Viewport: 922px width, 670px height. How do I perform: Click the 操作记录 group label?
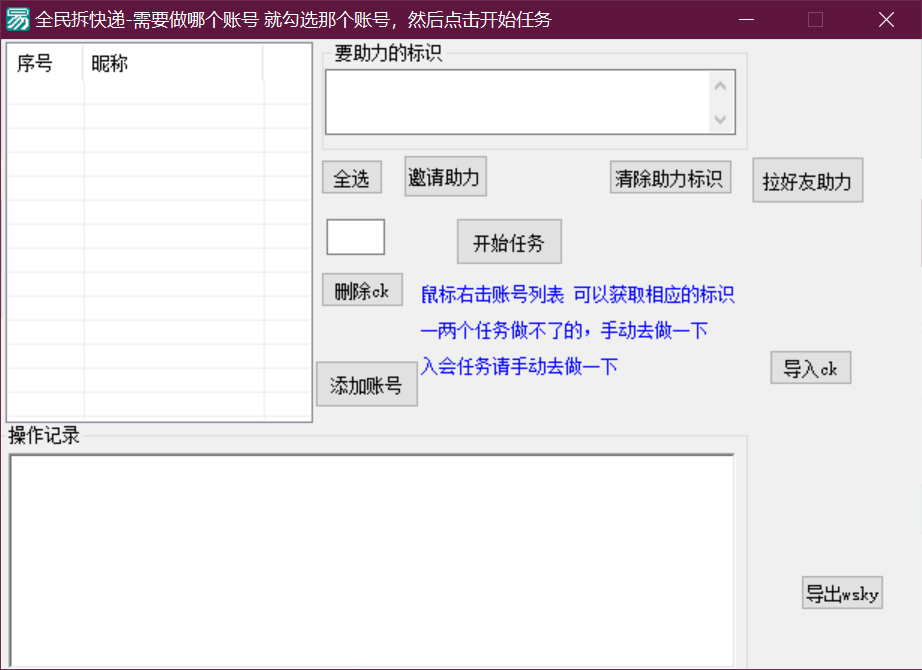tap(44, 435)
